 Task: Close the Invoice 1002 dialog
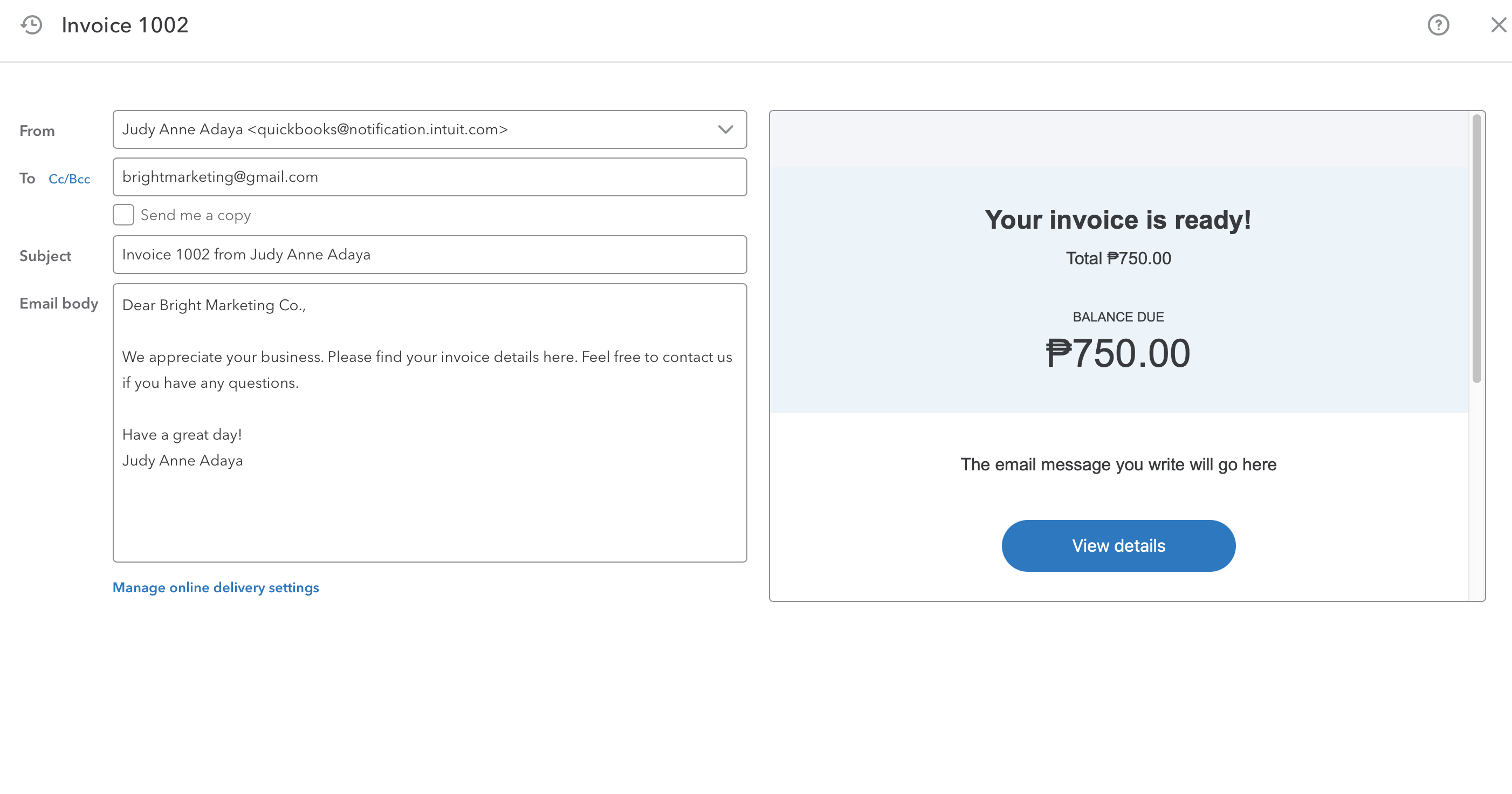click(x=1499, y=25)
